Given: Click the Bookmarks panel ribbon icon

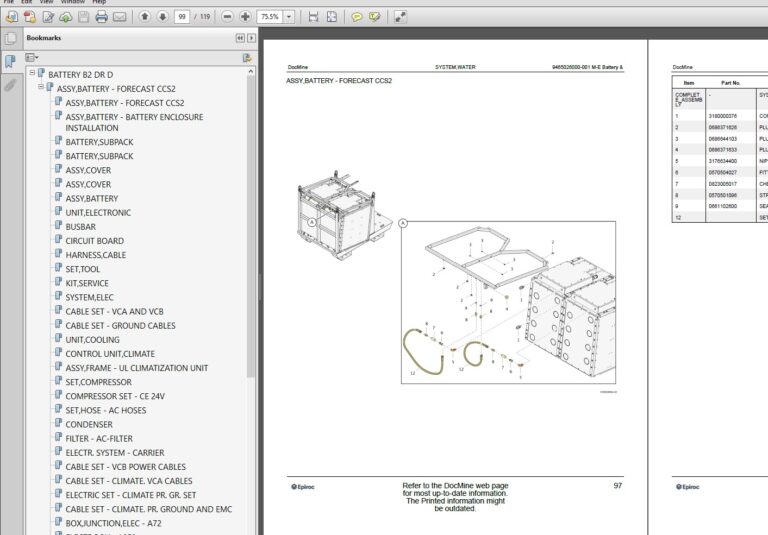Looking at the screenshot, I should [x=10, y=62].
